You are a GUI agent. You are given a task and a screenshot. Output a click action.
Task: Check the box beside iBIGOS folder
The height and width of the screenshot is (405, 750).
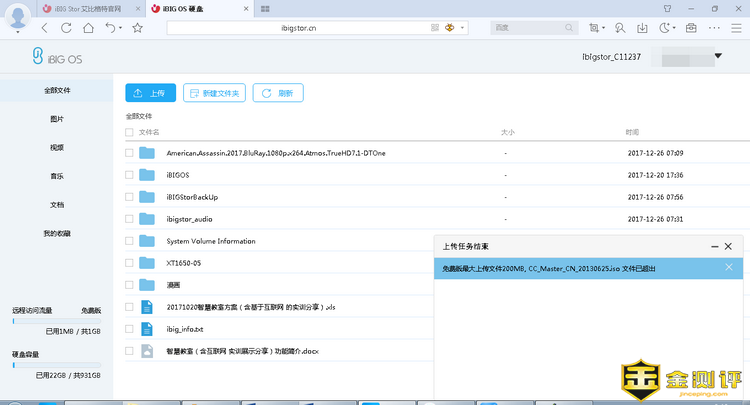click(129, 175)
